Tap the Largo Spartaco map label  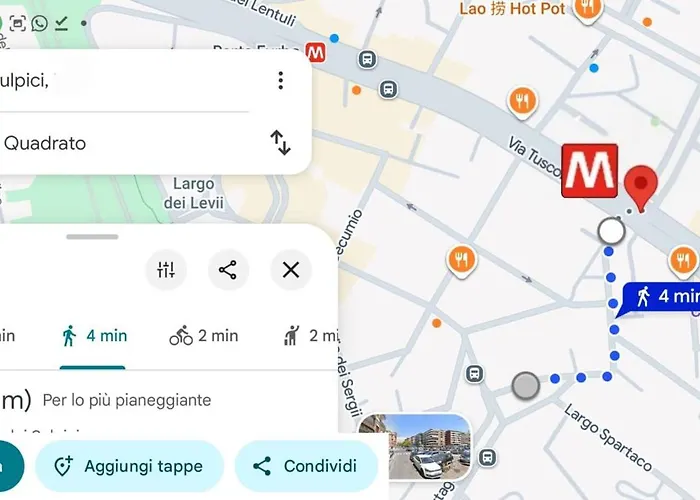point(608,437)
